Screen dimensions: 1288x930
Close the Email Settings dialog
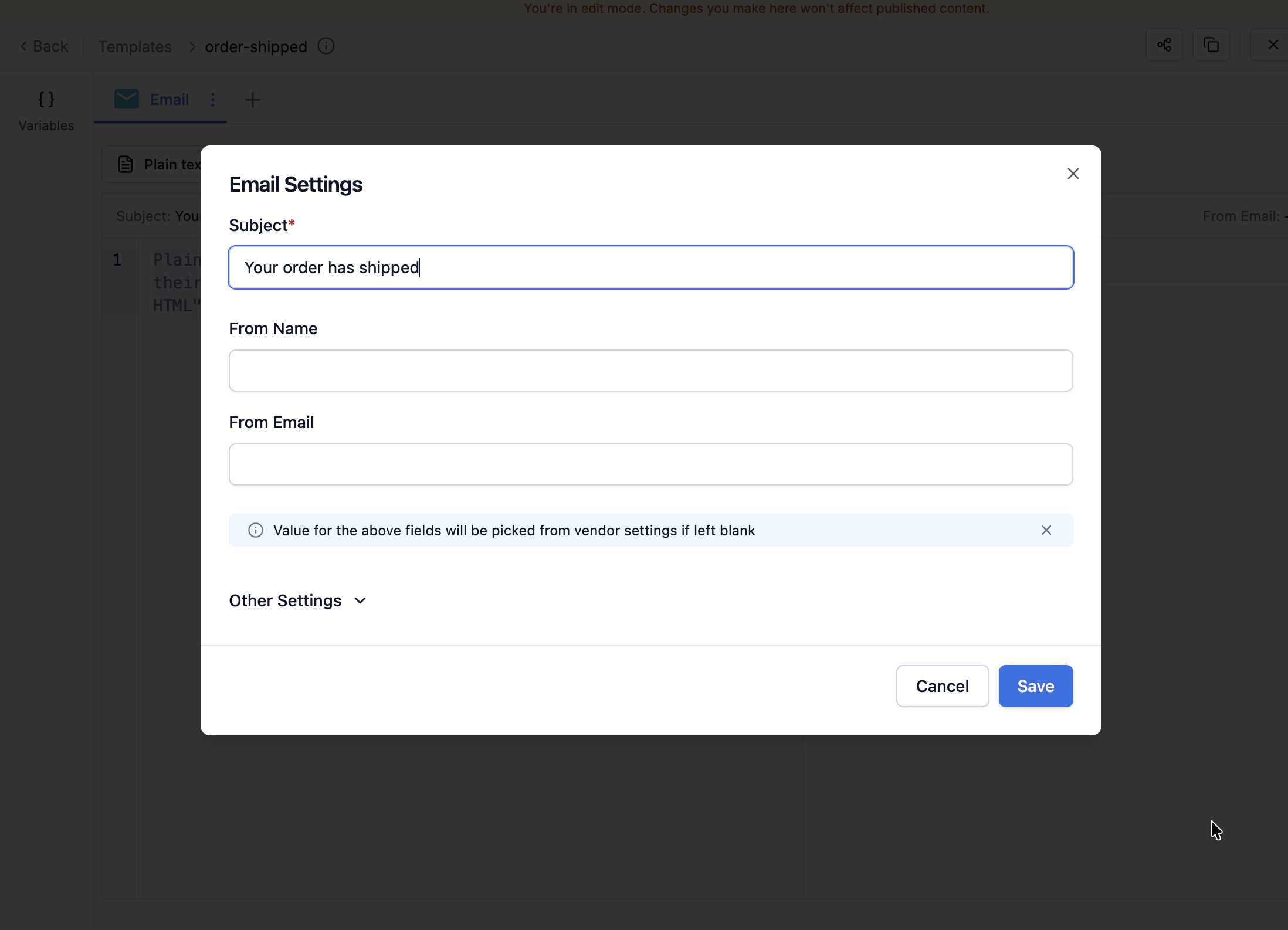click(1073, 174)
